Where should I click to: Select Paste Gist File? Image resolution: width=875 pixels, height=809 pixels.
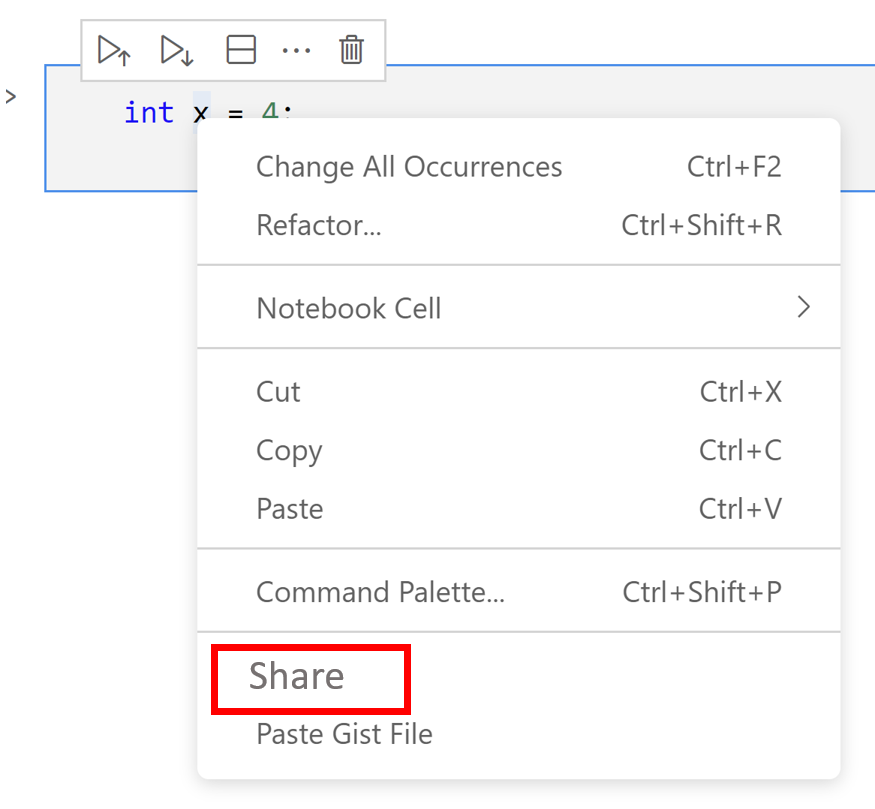tap(343, 734)
